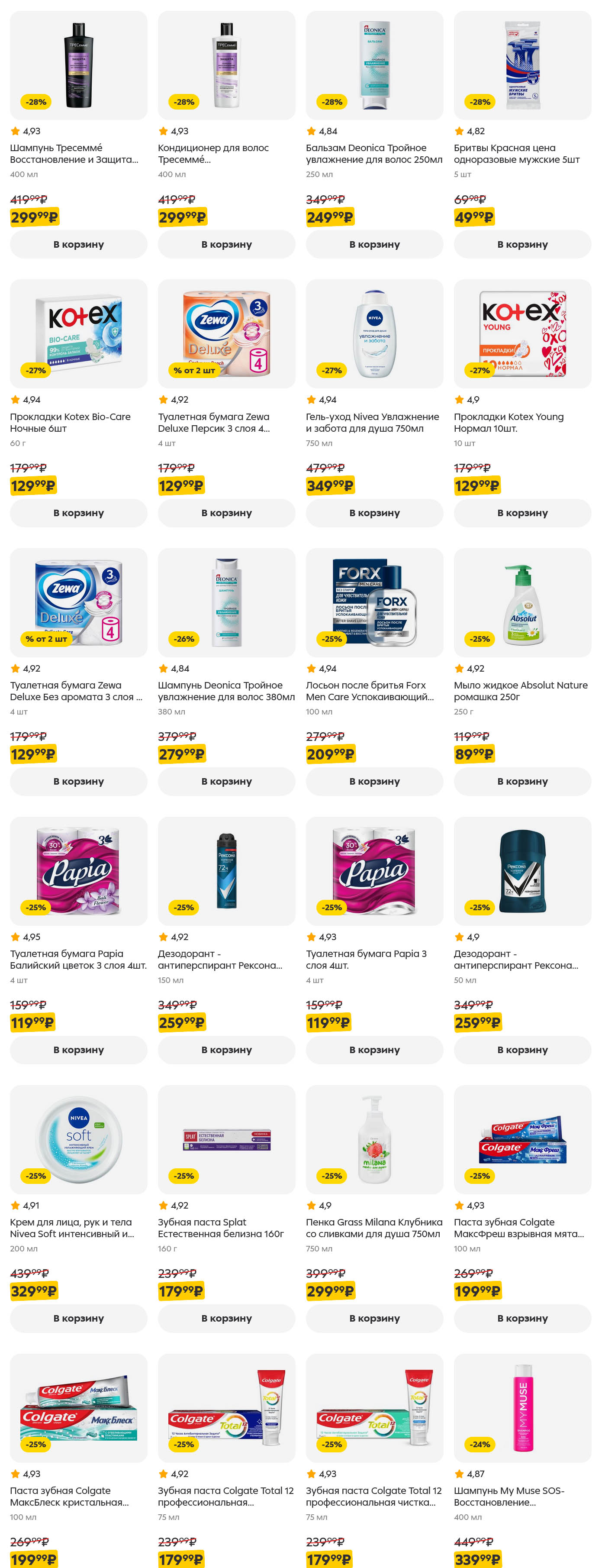Viewport: 605px width, 1568px height.
Task: Open the Rexona stick deodorant 50 мл image
Action: [522, 871]
